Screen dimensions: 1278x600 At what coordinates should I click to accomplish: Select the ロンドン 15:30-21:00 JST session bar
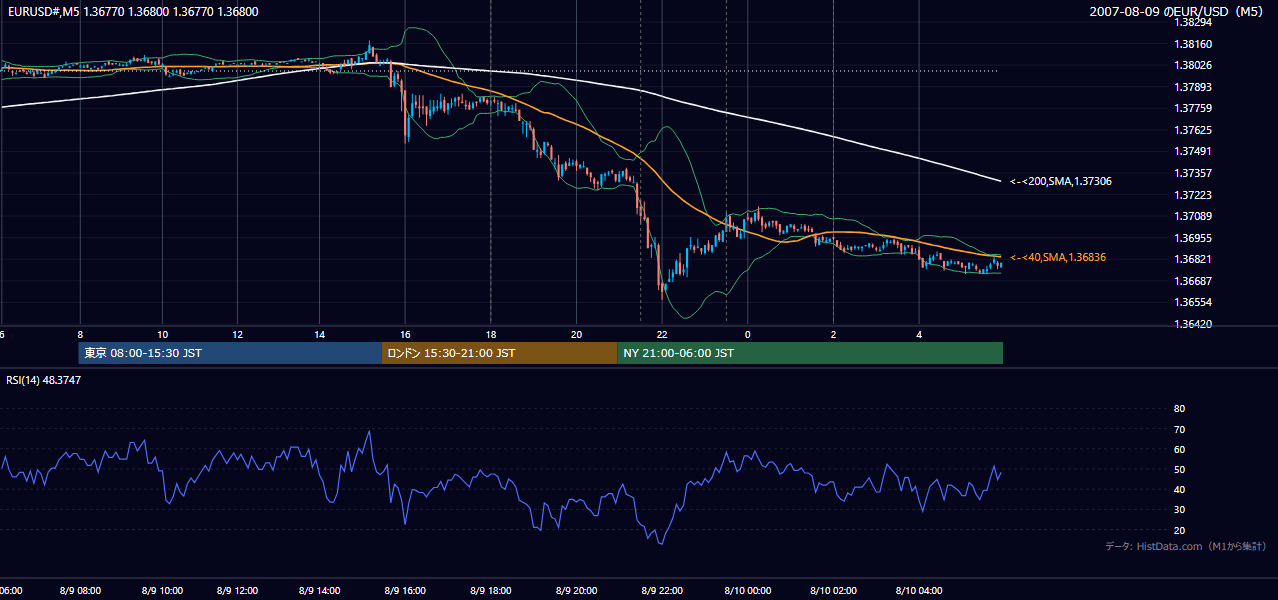(x=499, y=353)
